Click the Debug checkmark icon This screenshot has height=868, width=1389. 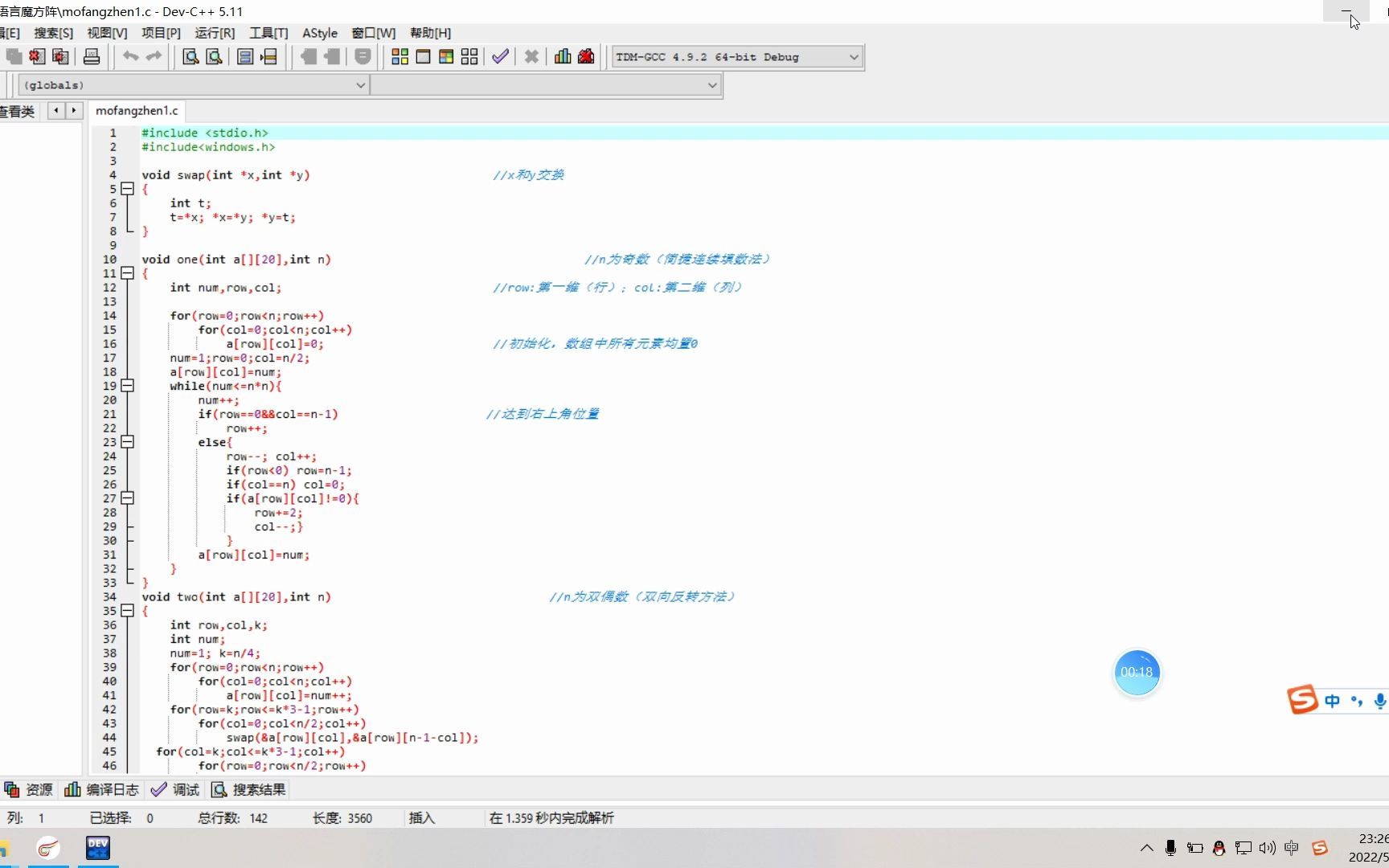click(500, 56)
